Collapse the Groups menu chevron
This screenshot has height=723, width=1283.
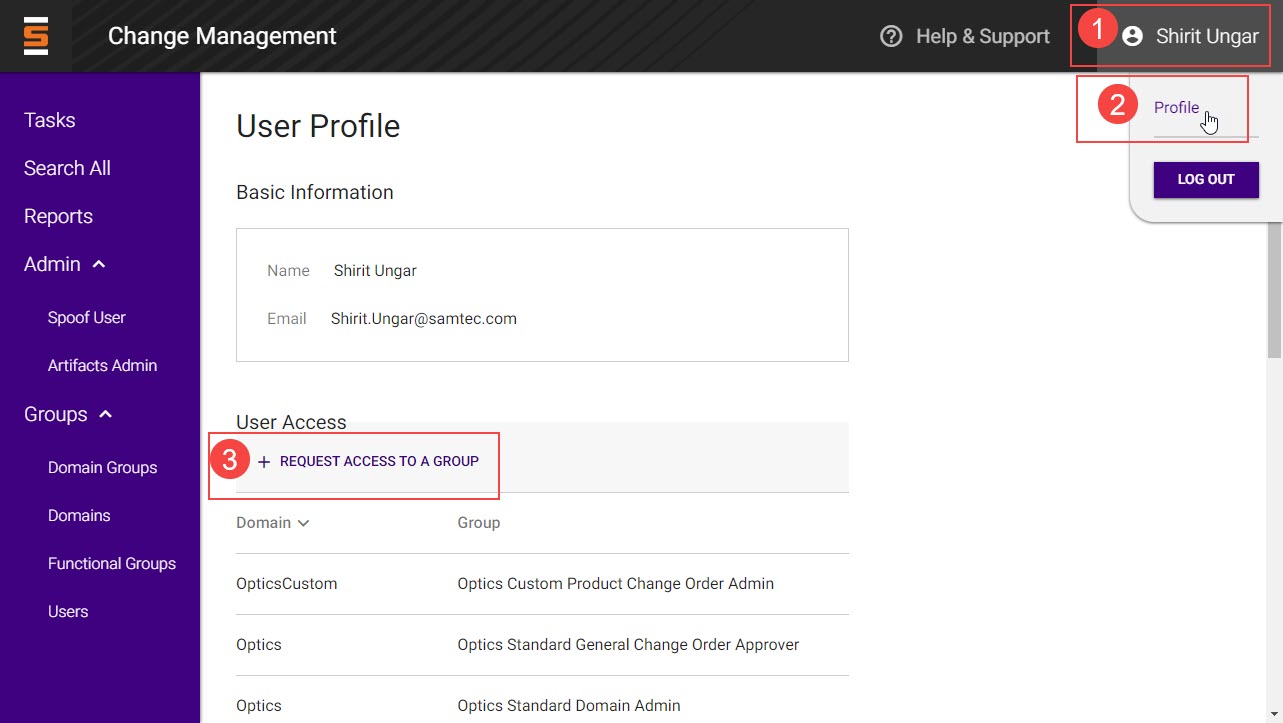click(106, 414)
